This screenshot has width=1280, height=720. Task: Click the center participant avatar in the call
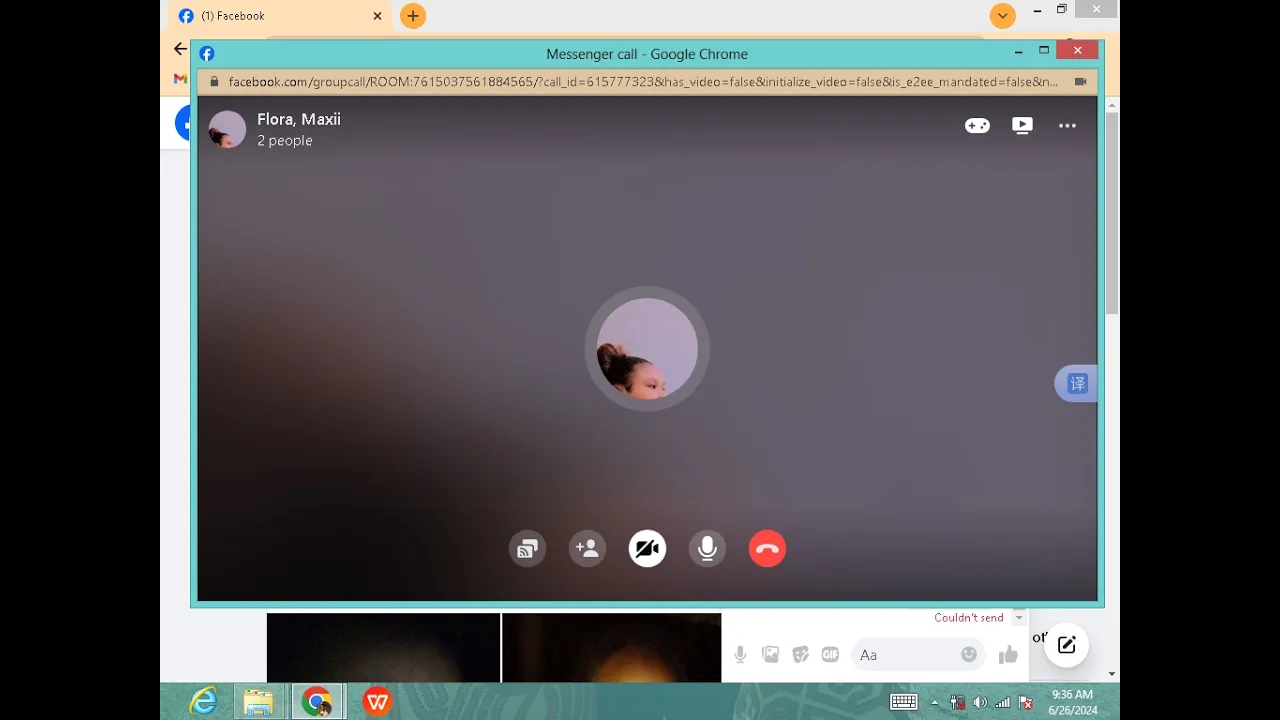[647, 349]
